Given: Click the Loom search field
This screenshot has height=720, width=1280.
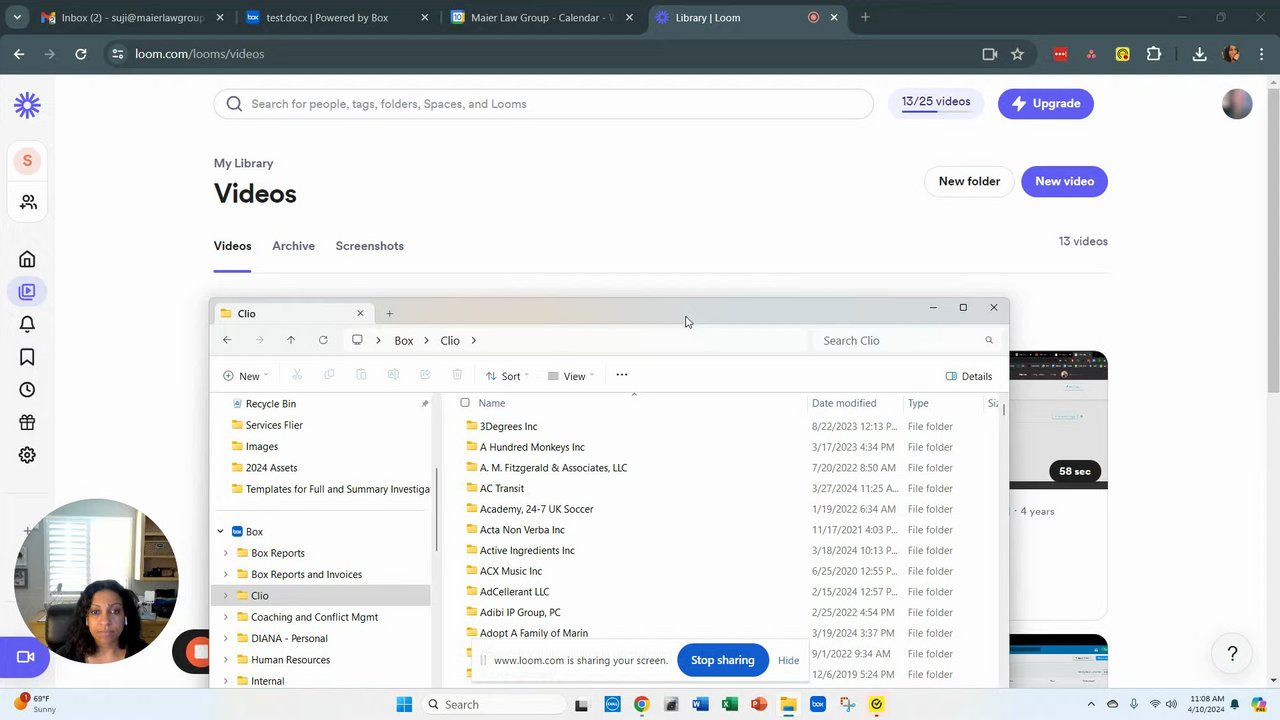Looking at the screenshot, I should pos(543,104).
